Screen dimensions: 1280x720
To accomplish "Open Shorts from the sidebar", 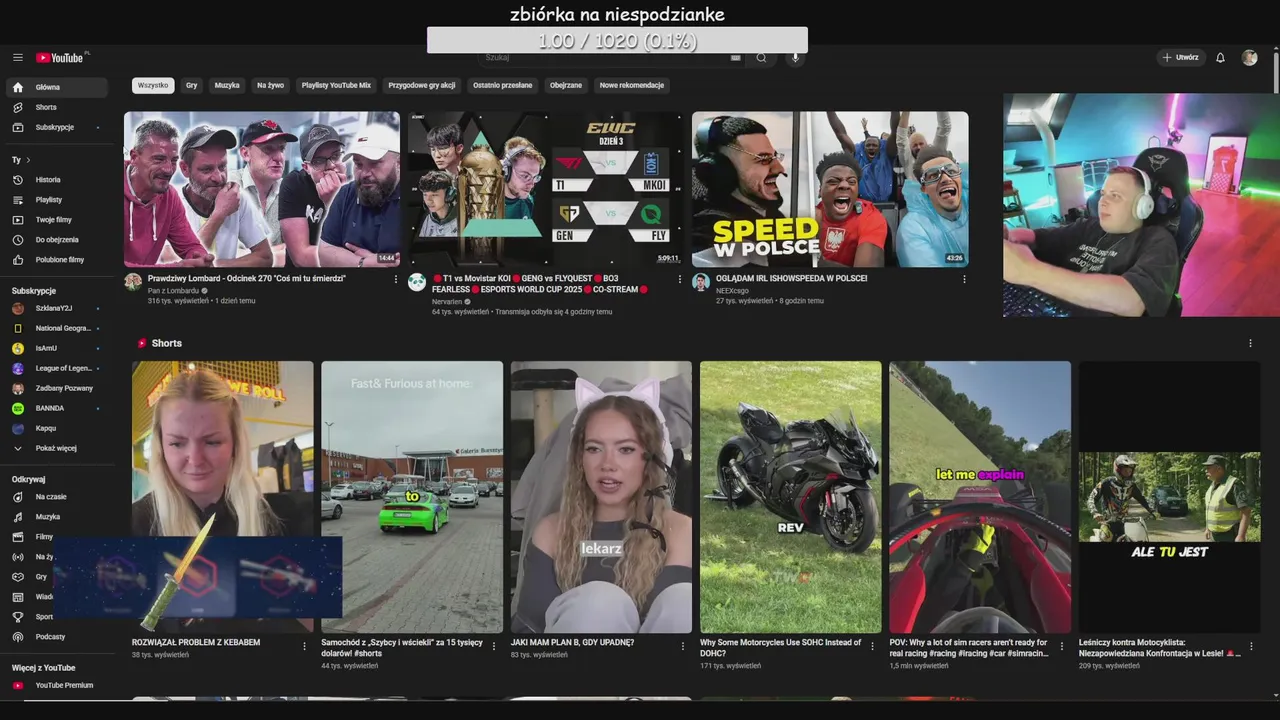I will (57, 107).
